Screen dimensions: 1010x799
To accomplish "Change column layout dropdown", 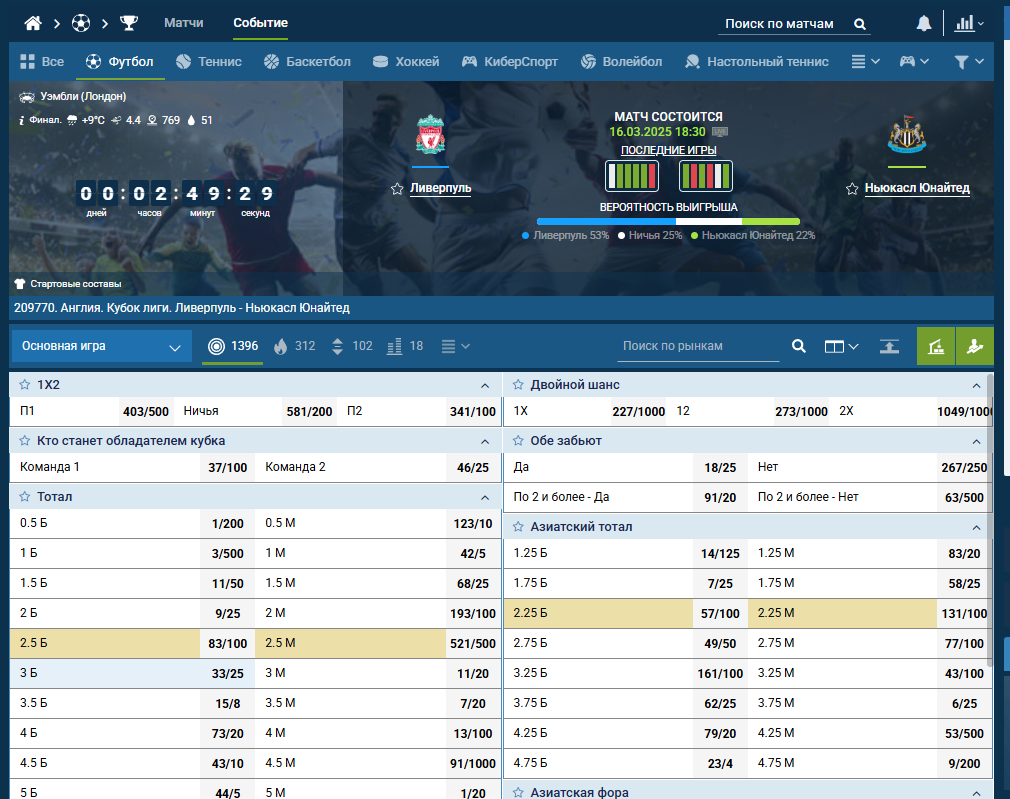I will [x=841, y=347].
